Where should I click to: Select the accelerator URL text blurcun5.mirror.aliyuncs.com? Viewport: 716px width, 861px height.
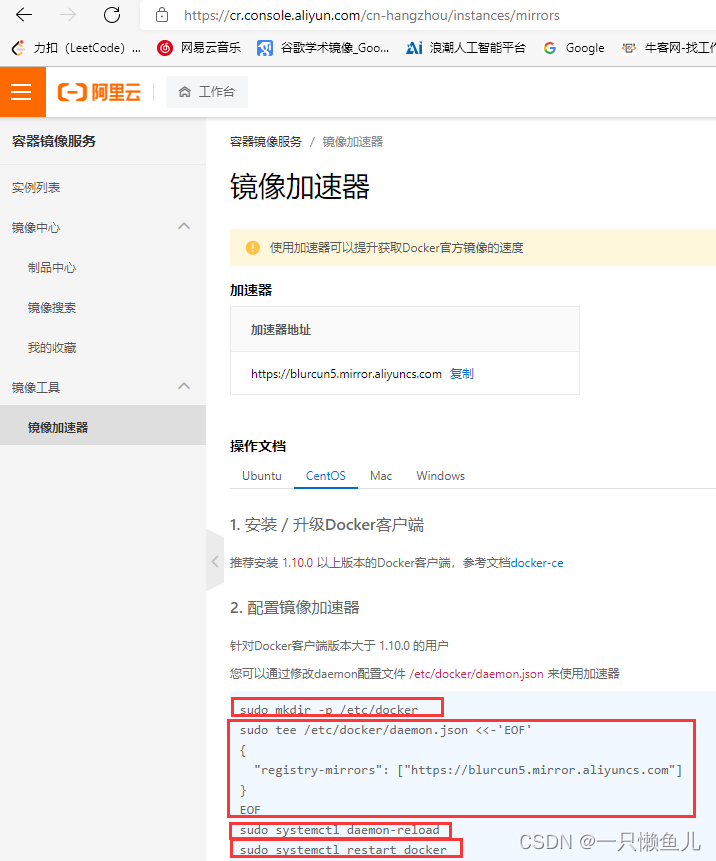coord(346,374)
